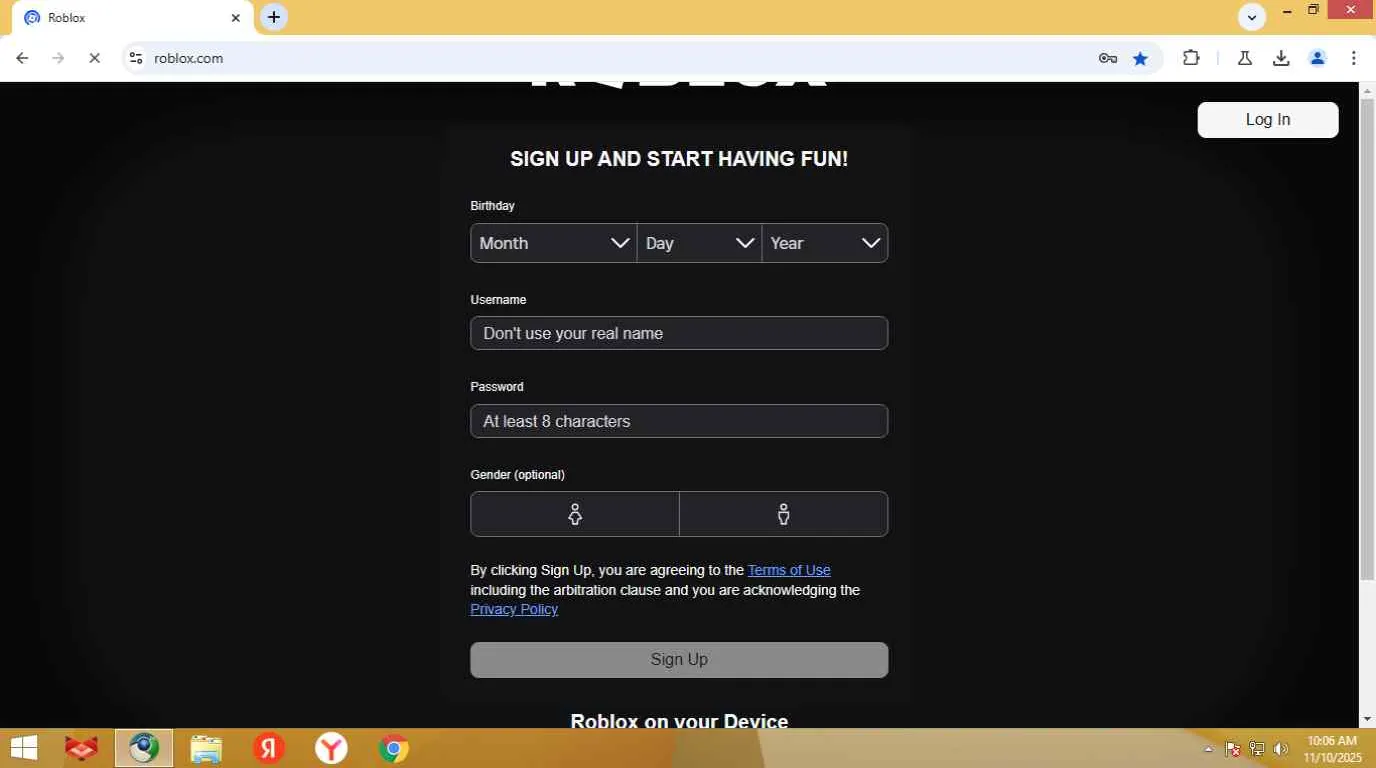Open the Chrome Labs flask icon
Viewport: 1376px width, 768px height.
tap(1245, 58)
